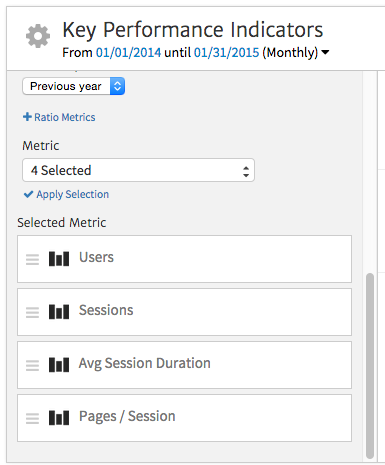Screen dimensions: 385x465
Task: Click bar chart icon for Avg Session Duration
Action: click(x=59, y=365)
